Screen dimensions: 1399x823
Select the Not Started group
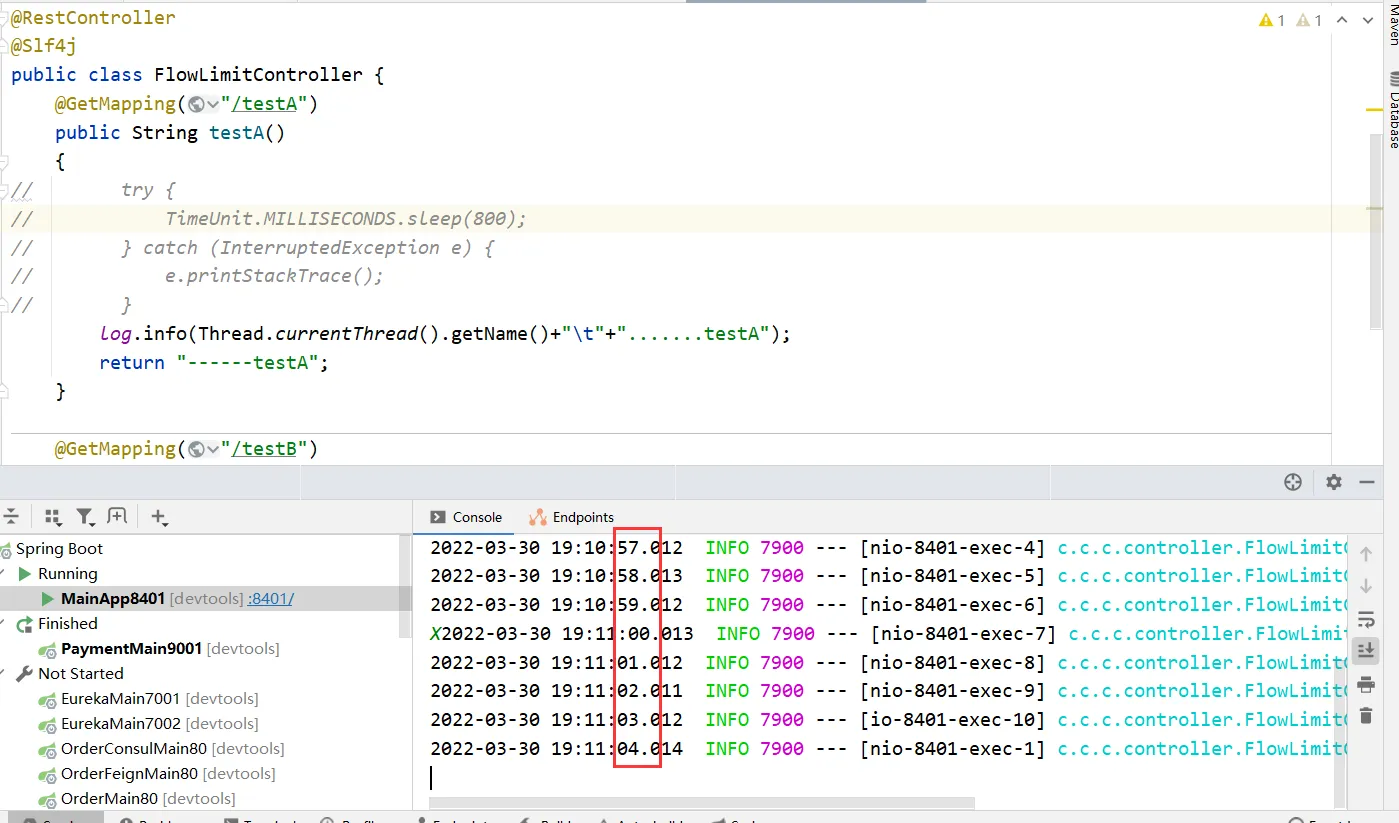[x=80, y=674]
